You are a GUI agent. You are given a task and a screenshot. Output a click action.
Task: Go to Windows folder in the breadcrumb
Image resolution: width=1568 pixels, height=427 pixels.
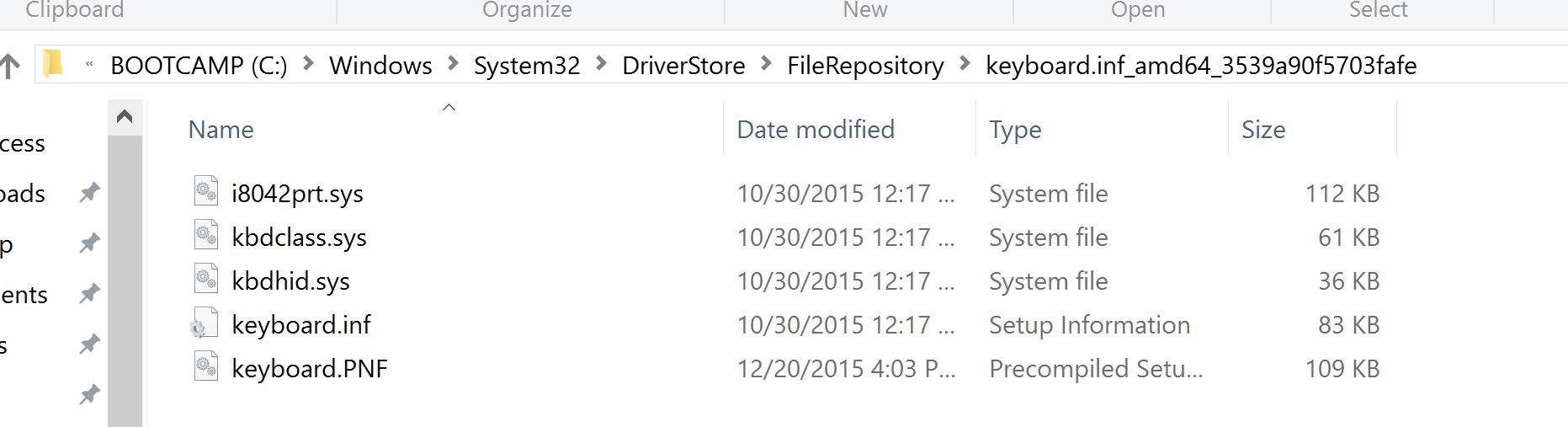[x=380, y=66]
